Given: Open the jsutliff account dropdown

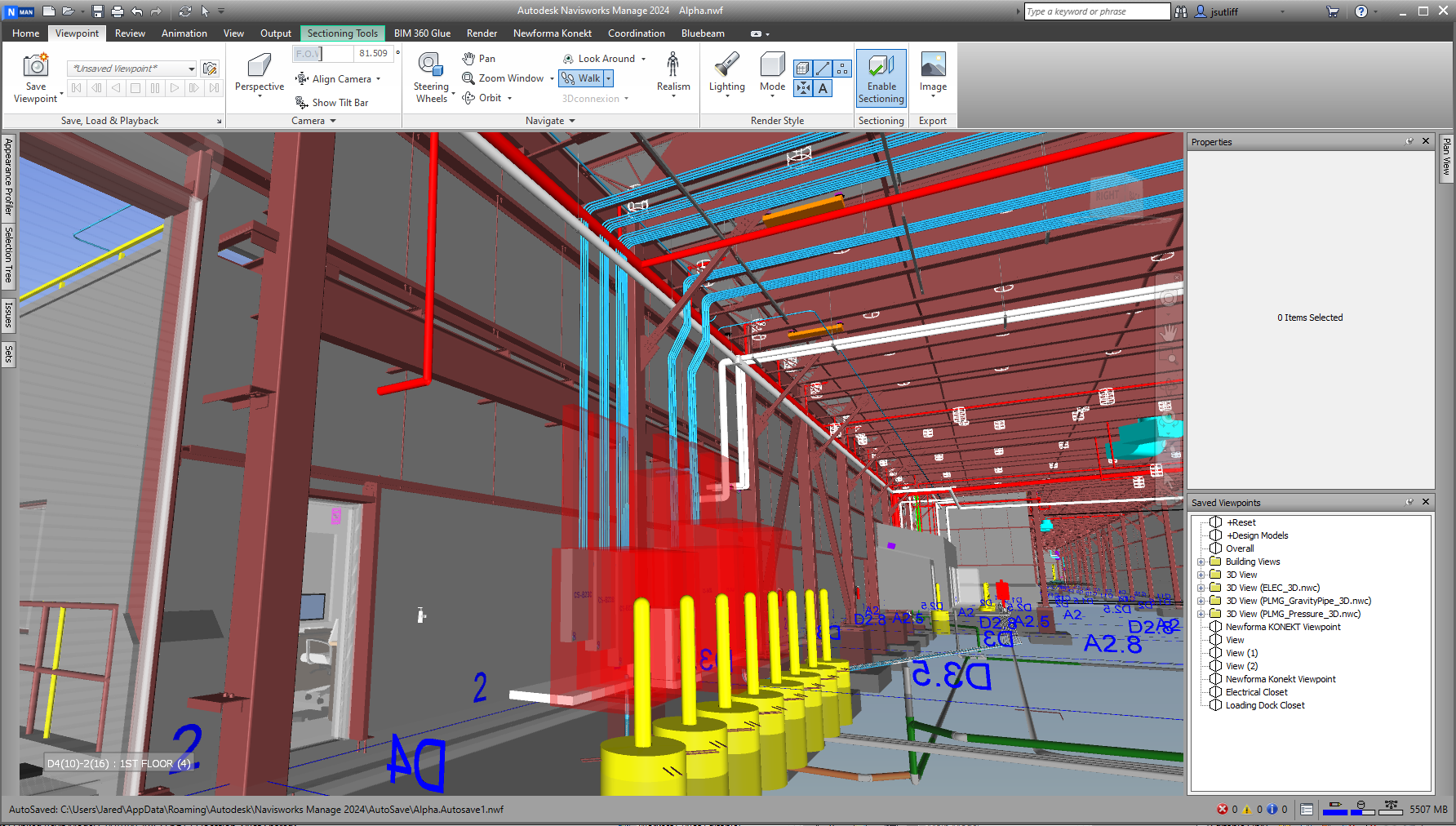Looking at the screenshot, I should (x=1282, y=11).
